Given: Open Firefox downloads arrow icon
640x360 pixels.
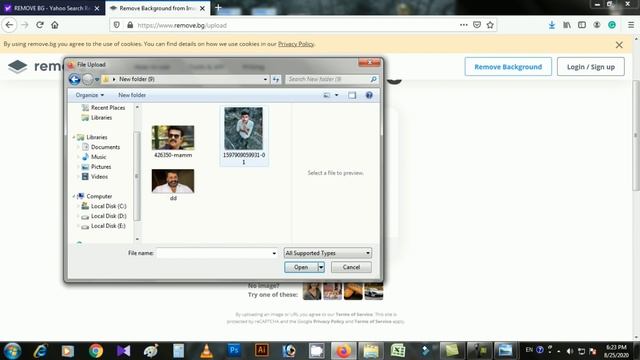Looking at the screenshot, I should click(552, 25).
